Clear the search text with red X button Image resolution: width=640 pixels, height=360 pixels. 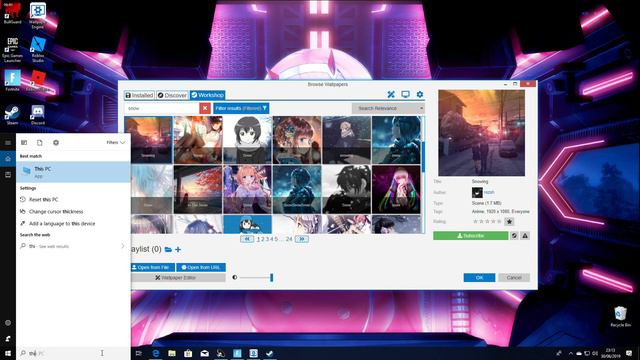click(205, 108)
